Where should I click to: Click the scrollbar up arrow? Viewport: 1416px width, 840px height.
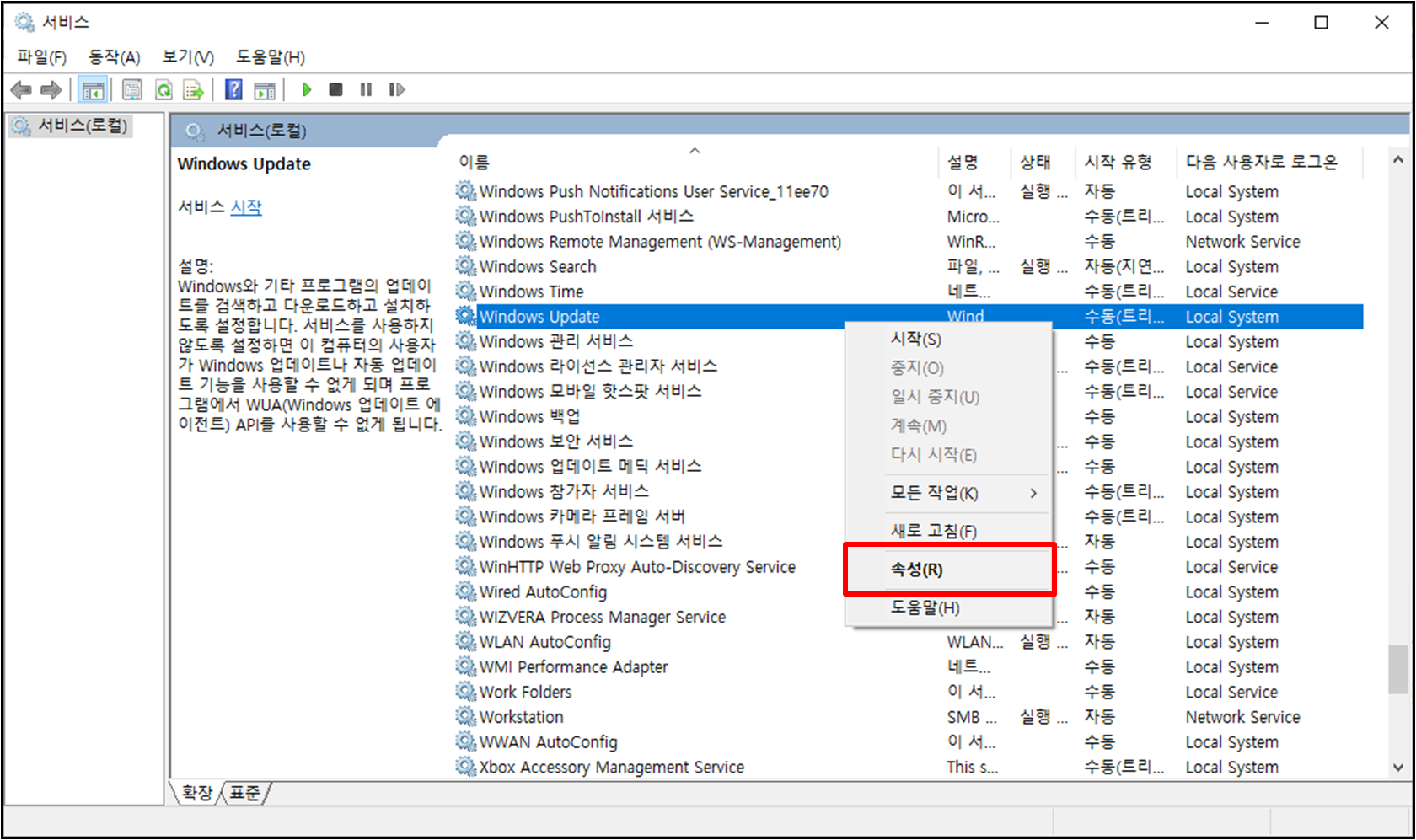1398,159
